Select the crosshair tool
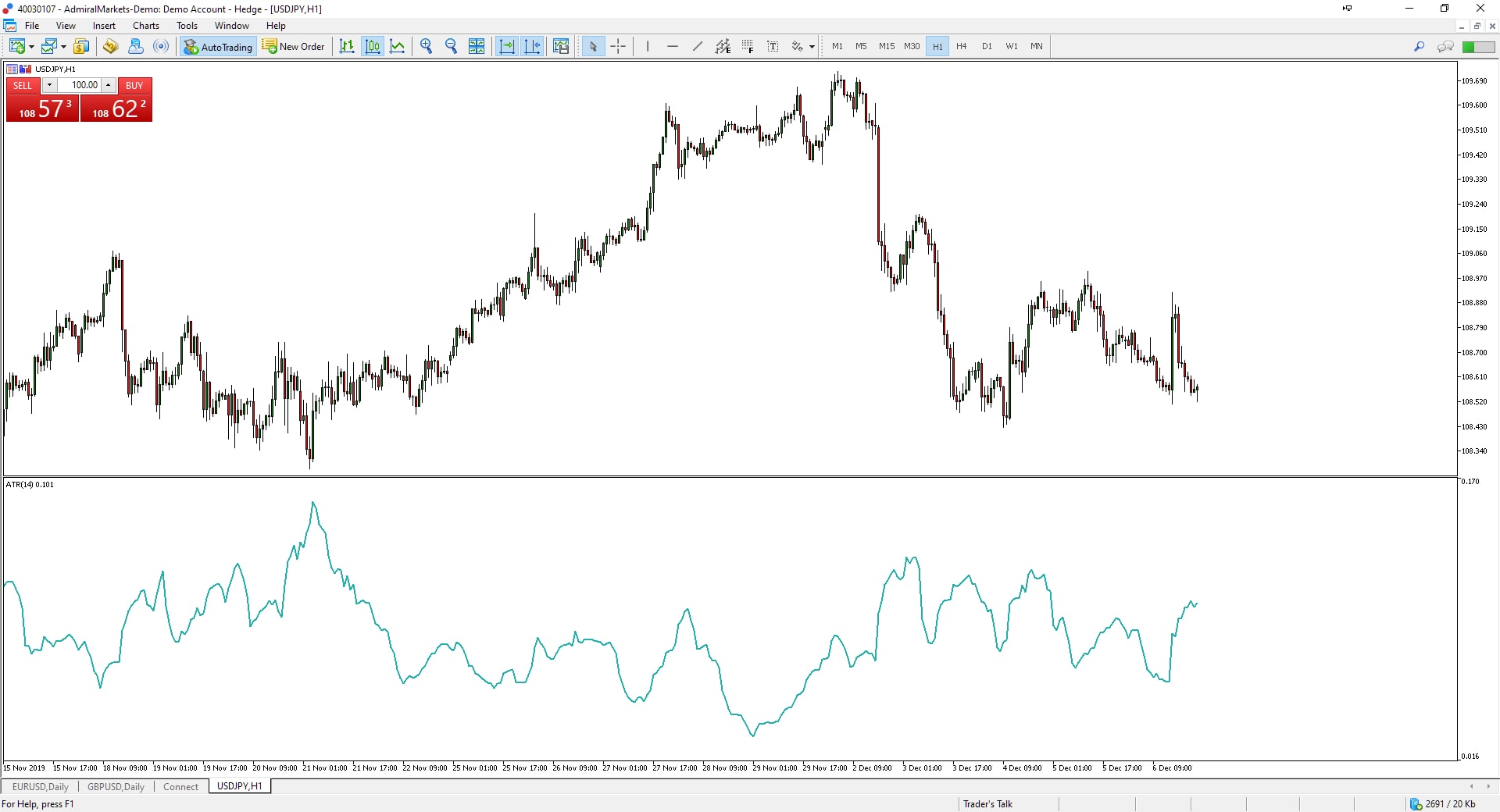 [x=618, y=47]
